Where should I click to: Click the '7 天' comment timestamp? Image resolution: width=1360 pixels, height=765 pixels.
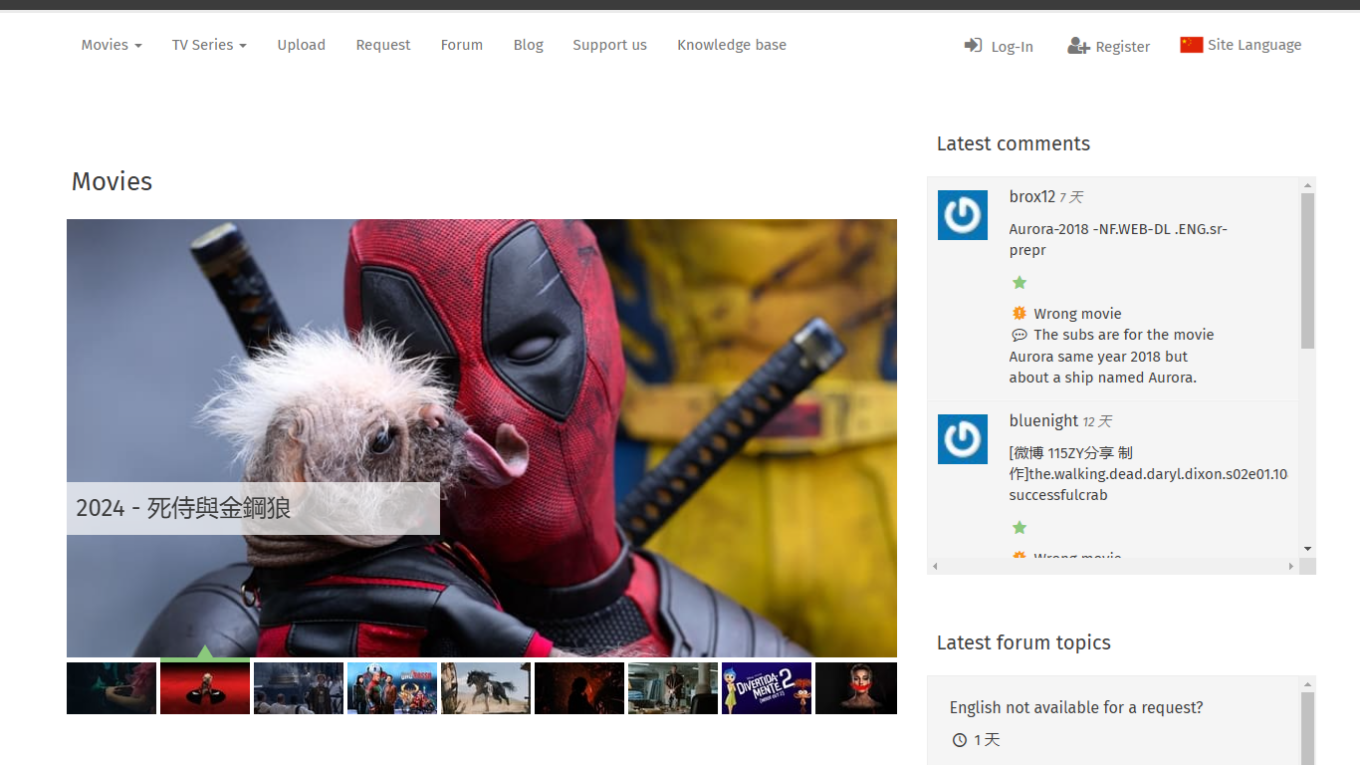coord(1072,198)
